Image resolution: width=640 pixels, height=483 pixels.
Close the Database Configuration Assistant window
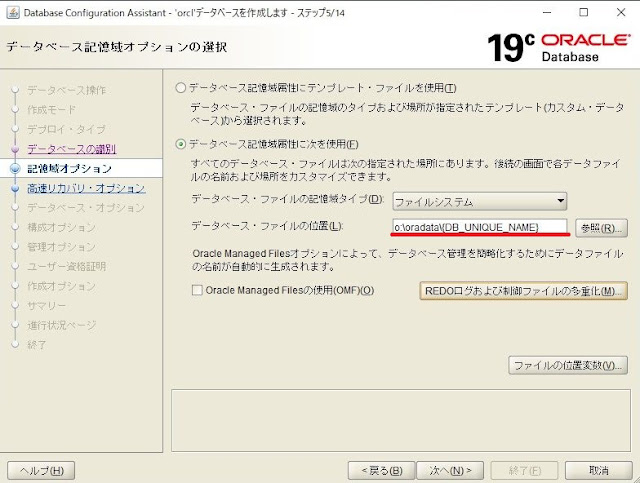621,12
